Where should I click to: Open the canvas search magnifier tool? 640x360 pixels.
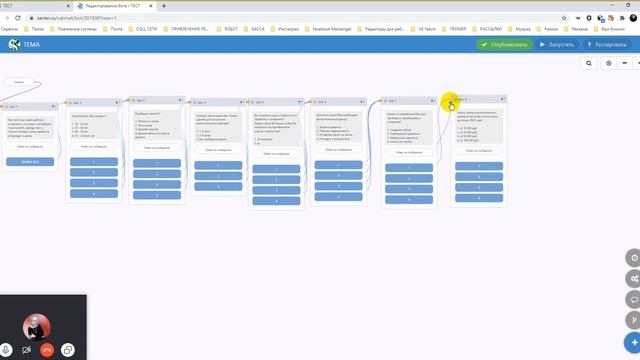tap(589, 63)
